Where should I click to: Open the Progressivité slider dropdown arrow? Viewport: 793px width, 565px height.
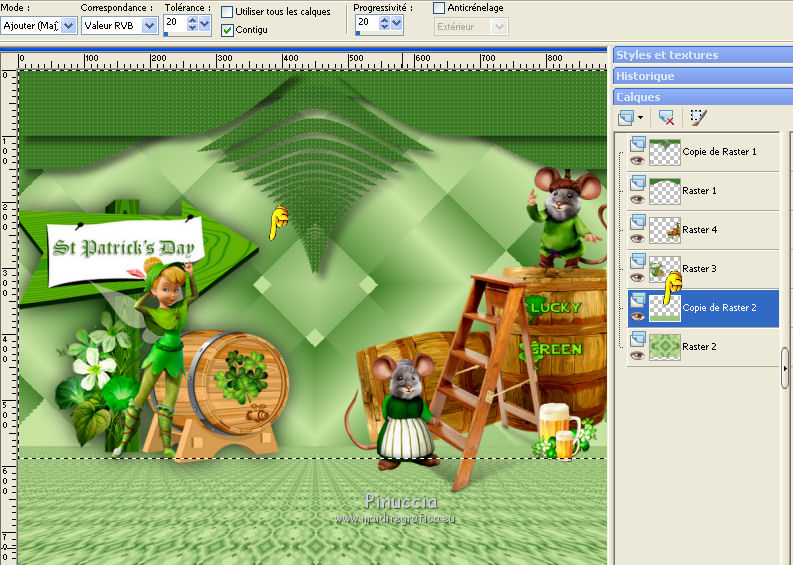(397, 23)
